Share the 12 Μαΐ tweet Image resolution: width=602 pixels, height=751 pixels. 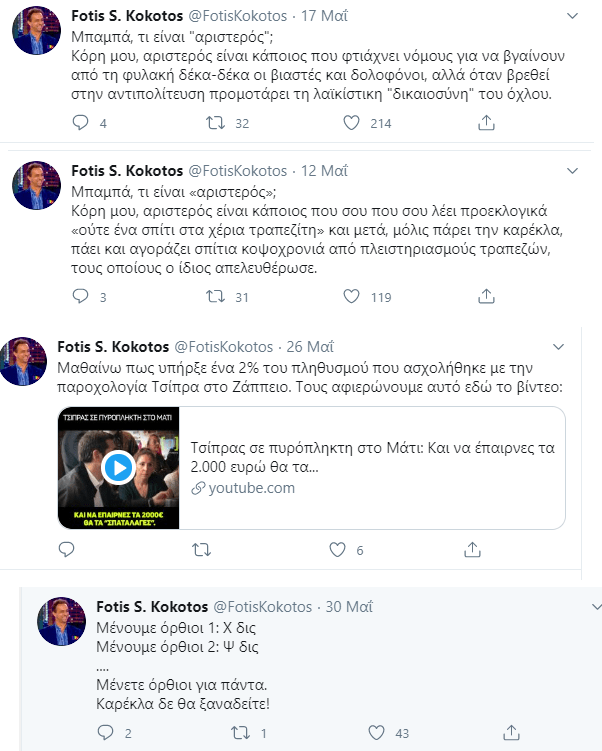pyautogui.click(x=486, y=297)
